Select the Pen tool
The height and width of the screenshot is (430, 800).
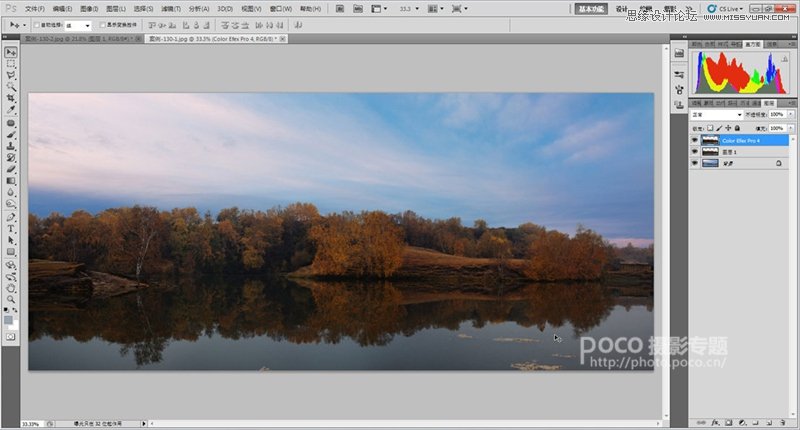click(11, 217)
